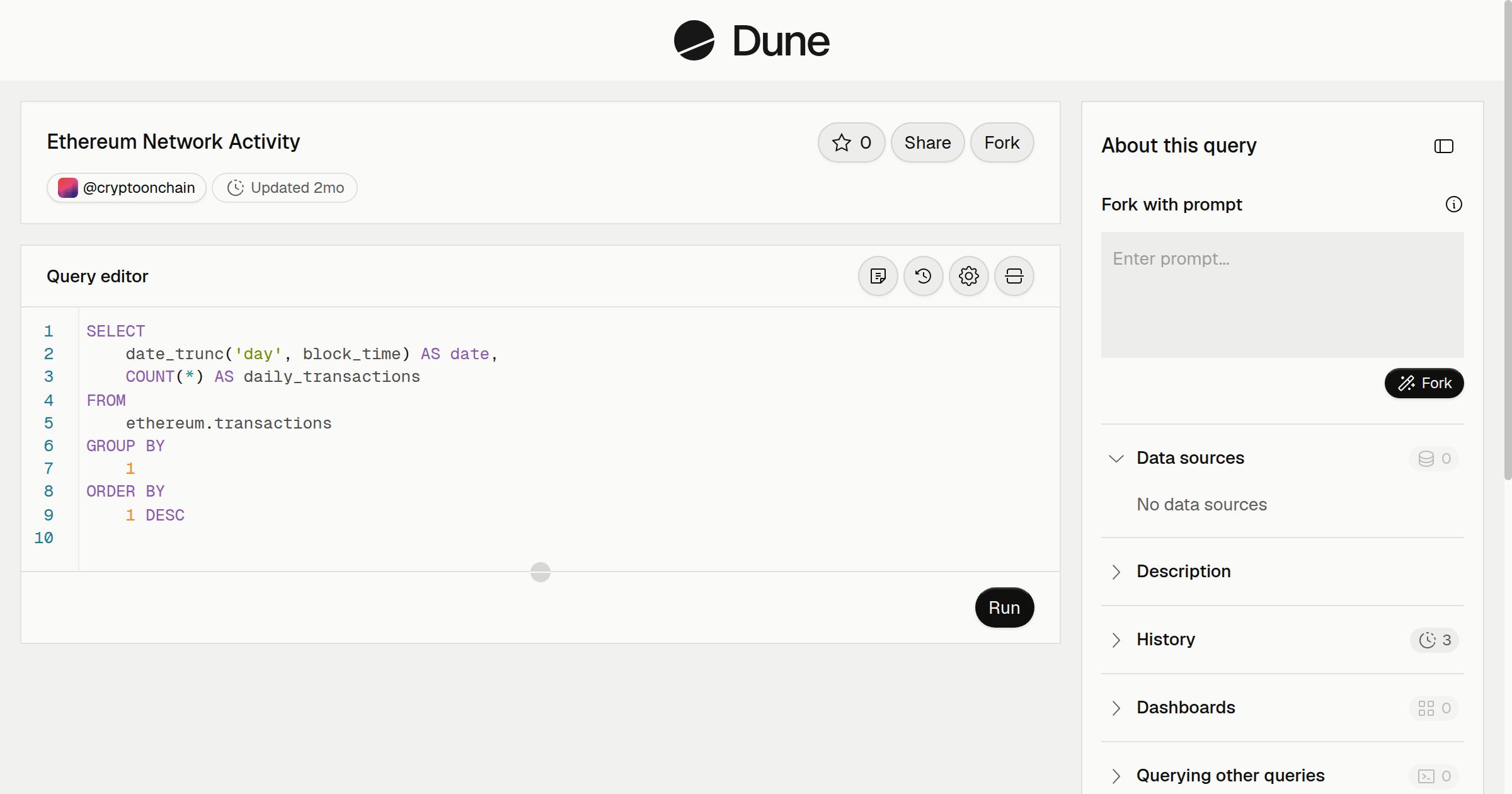Collapse the About this query sidebar
This screenshot has height=794, width=1512.
pos(1443,146)
